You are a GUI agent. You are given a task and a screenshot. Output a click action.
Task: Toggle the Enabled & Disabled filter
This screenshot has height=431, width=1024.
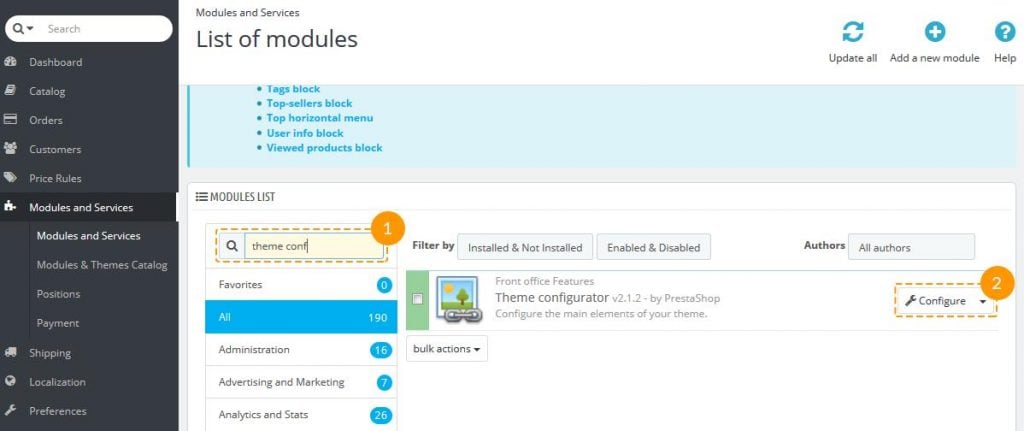[x=654, y=247]
